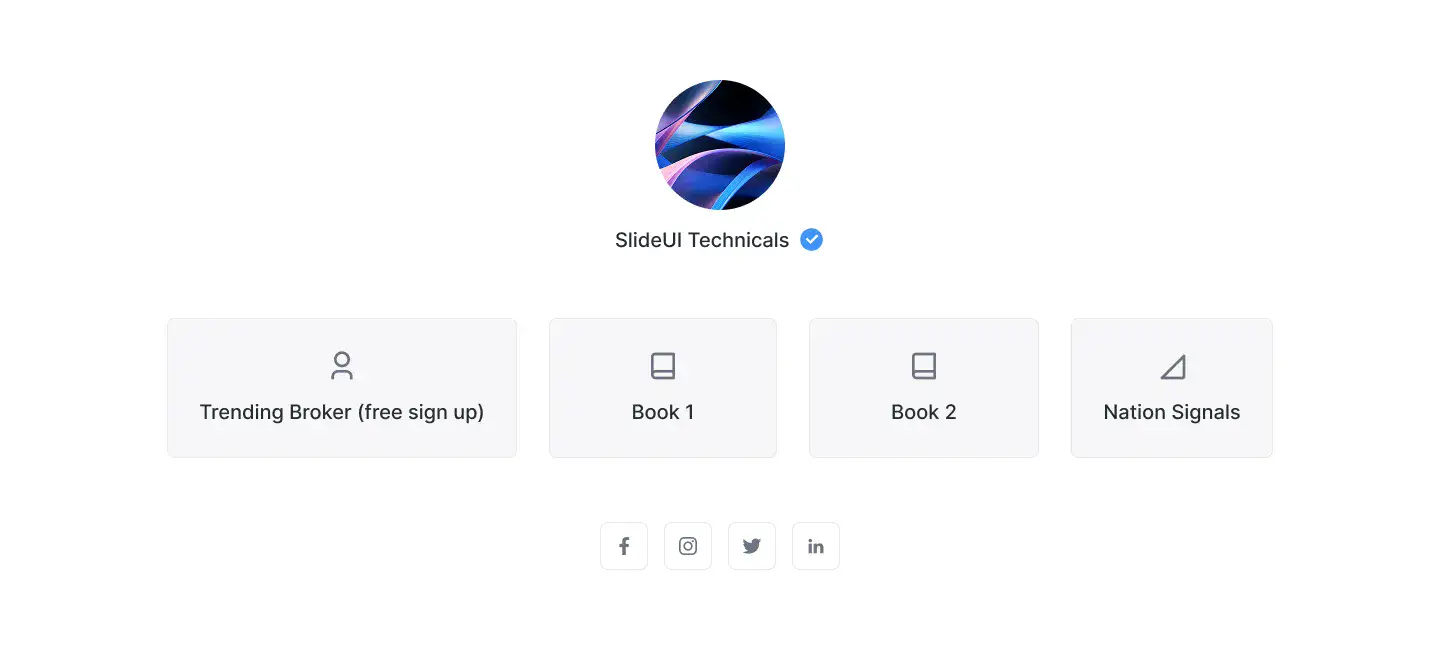The width and height of the screenshot is (1440, 650).
Task: Click the person icon above Trending Broker
Action: point(342,366)
